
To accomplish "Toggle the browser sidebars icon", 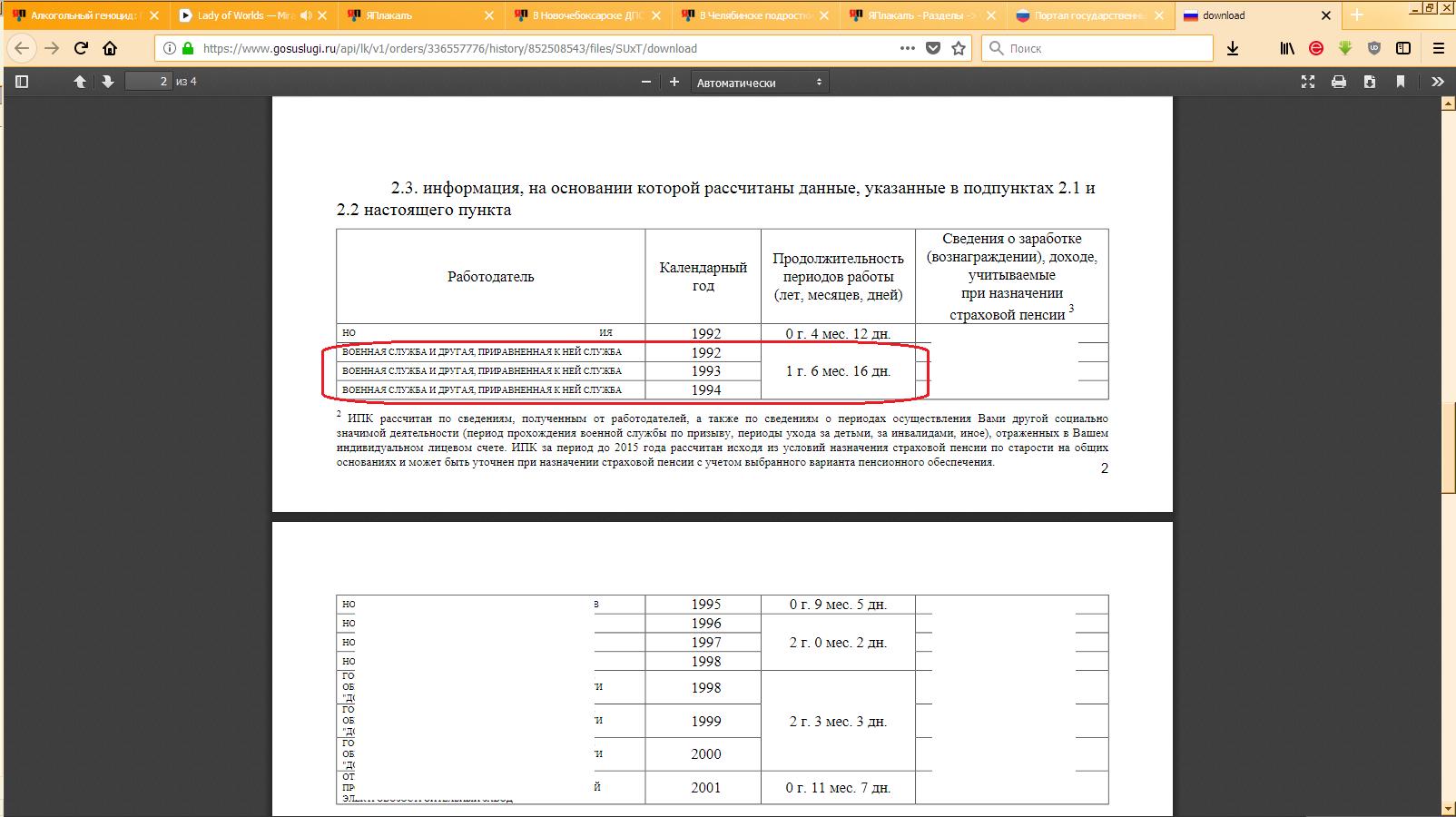I will pos(1403,48).
